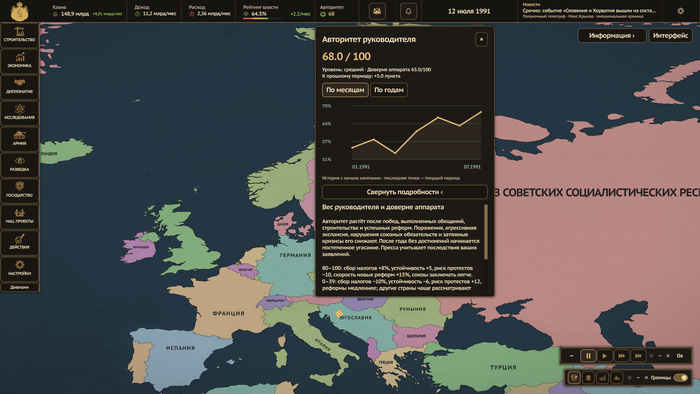
Task: Click the Авторитет indicator in top bar
Action: [332, 11]
